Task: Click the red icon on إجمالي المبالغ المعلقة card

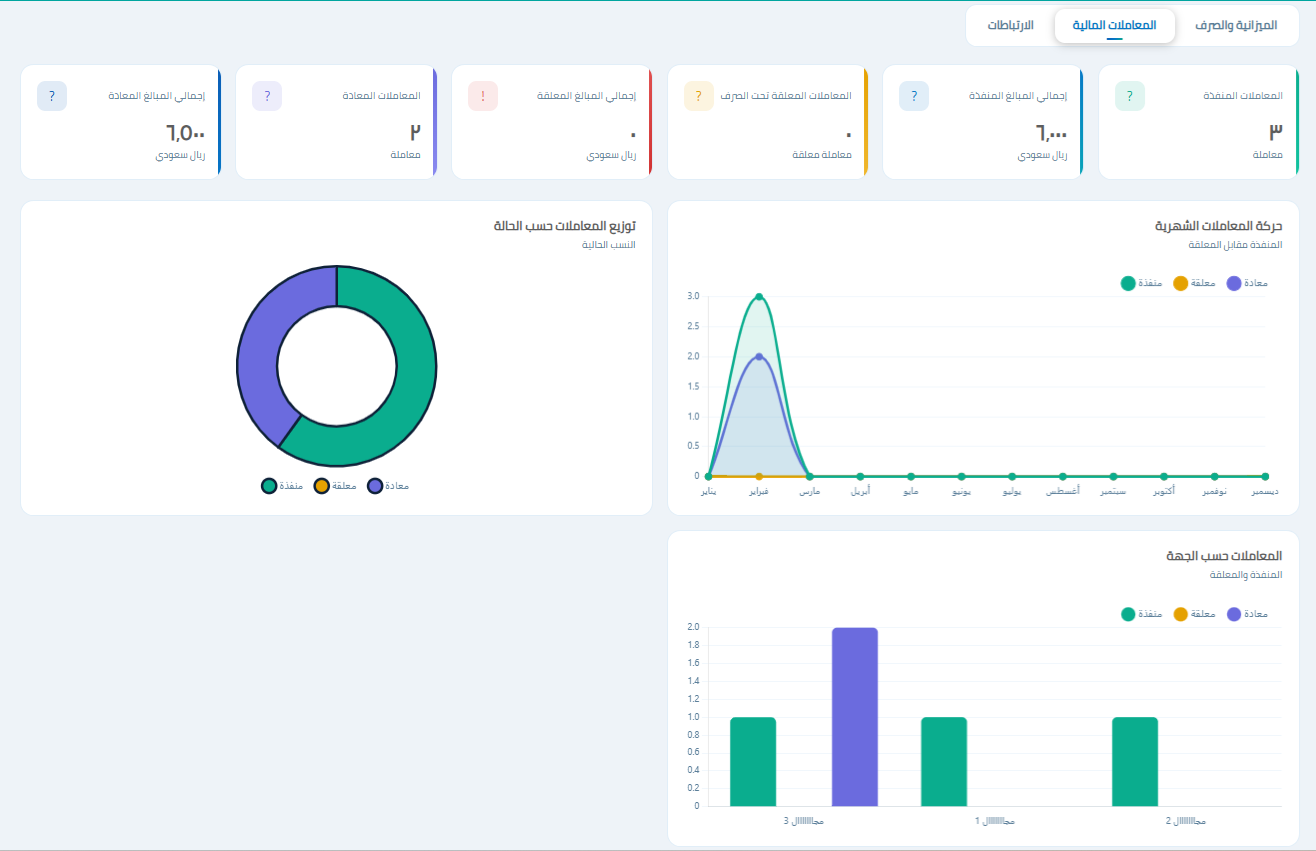Action: [483, 96]
